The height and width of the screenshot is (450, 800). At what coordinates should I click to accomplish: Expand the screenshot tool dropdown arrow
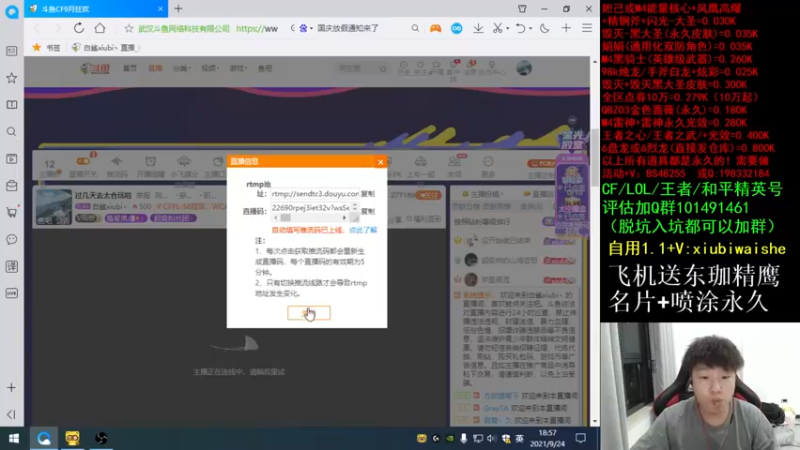point(508,29)
